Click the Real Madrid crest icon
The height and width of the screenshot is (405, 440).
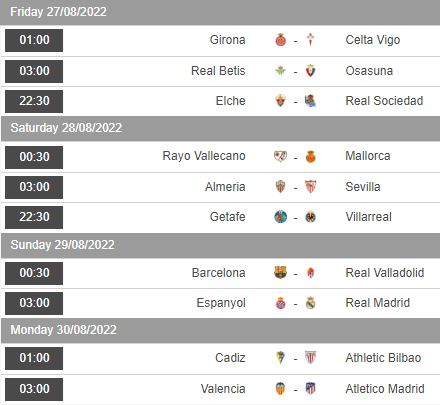point(310,303)
